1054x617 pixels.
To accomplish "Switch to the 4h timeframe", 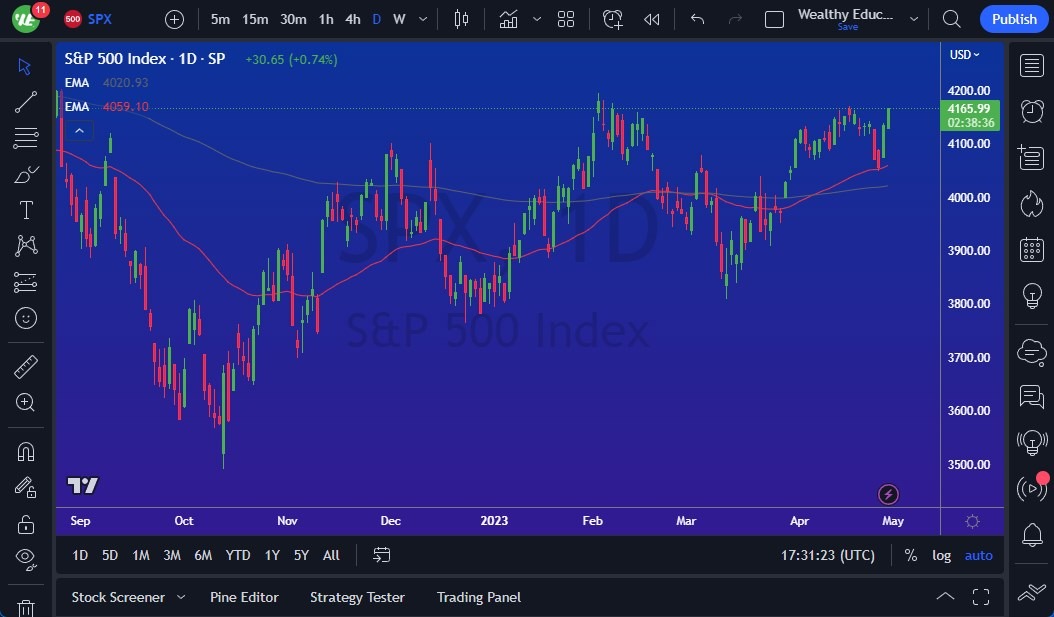I will click(x=353, y=19).
